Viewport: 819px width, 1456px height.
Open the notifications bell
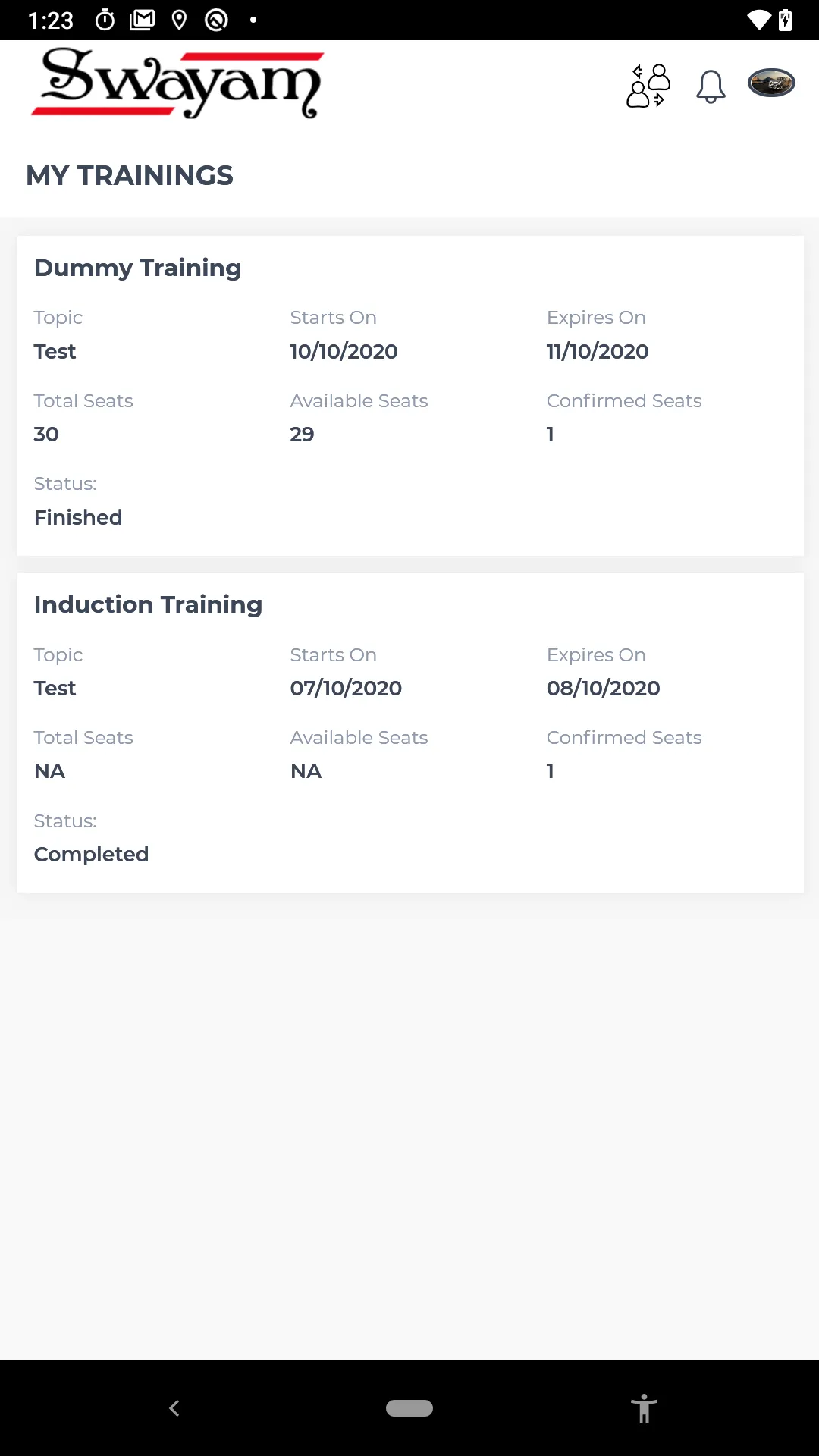pos(711,86)
